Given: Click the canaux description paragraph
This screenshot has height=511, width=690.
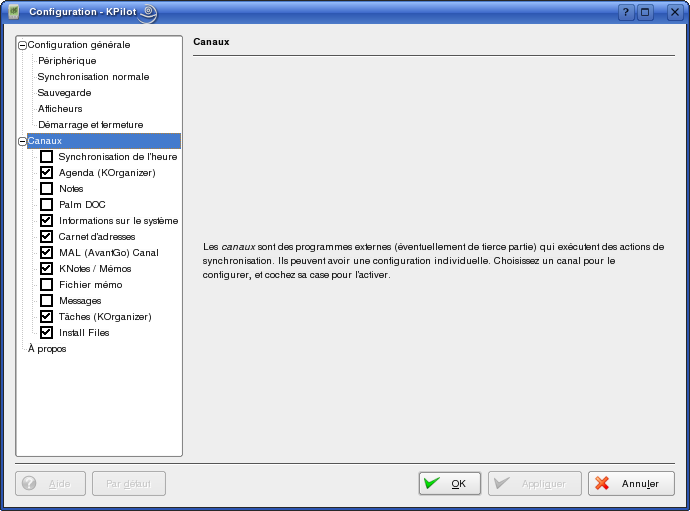Looking at the screenshot, I should [433, 261].
